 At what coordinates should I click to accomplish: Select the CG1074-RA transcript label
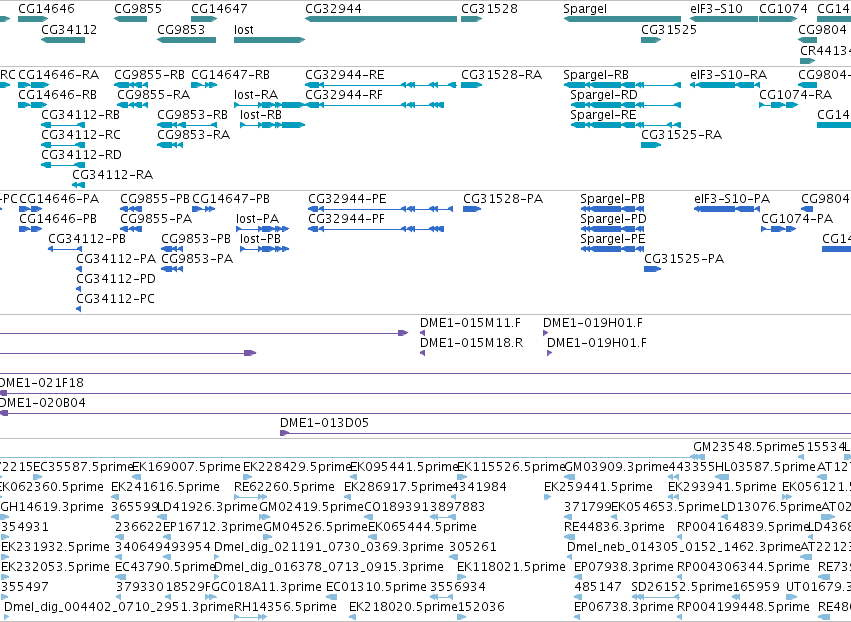(796, 94)
